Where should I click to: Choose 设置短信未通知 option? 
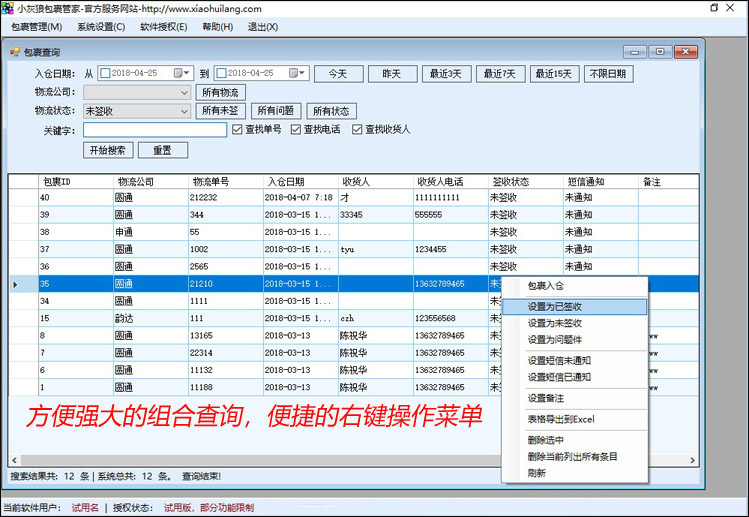574,361
